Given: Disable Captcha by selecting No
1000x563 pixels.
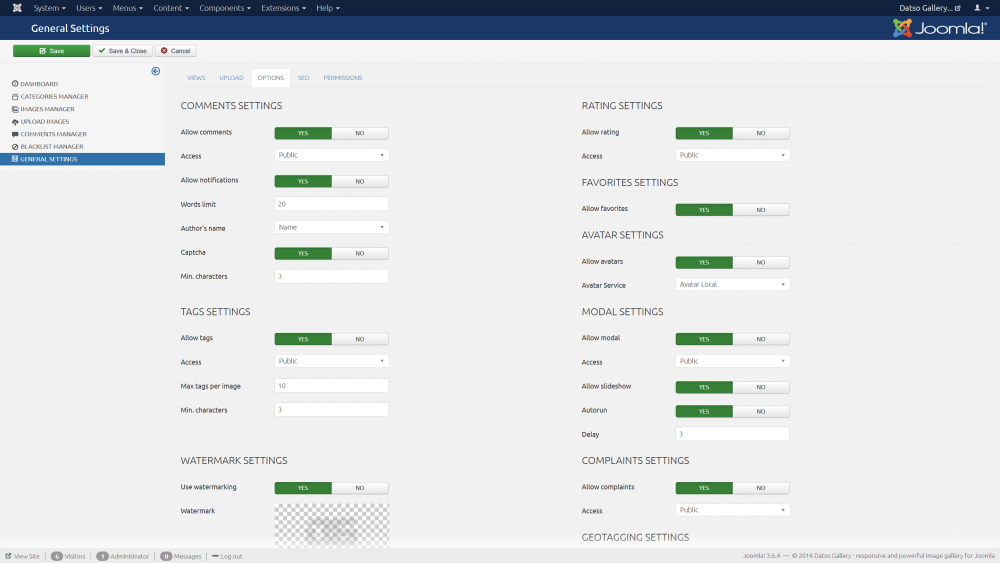Looking at the screenshot, I should (360, 253).
